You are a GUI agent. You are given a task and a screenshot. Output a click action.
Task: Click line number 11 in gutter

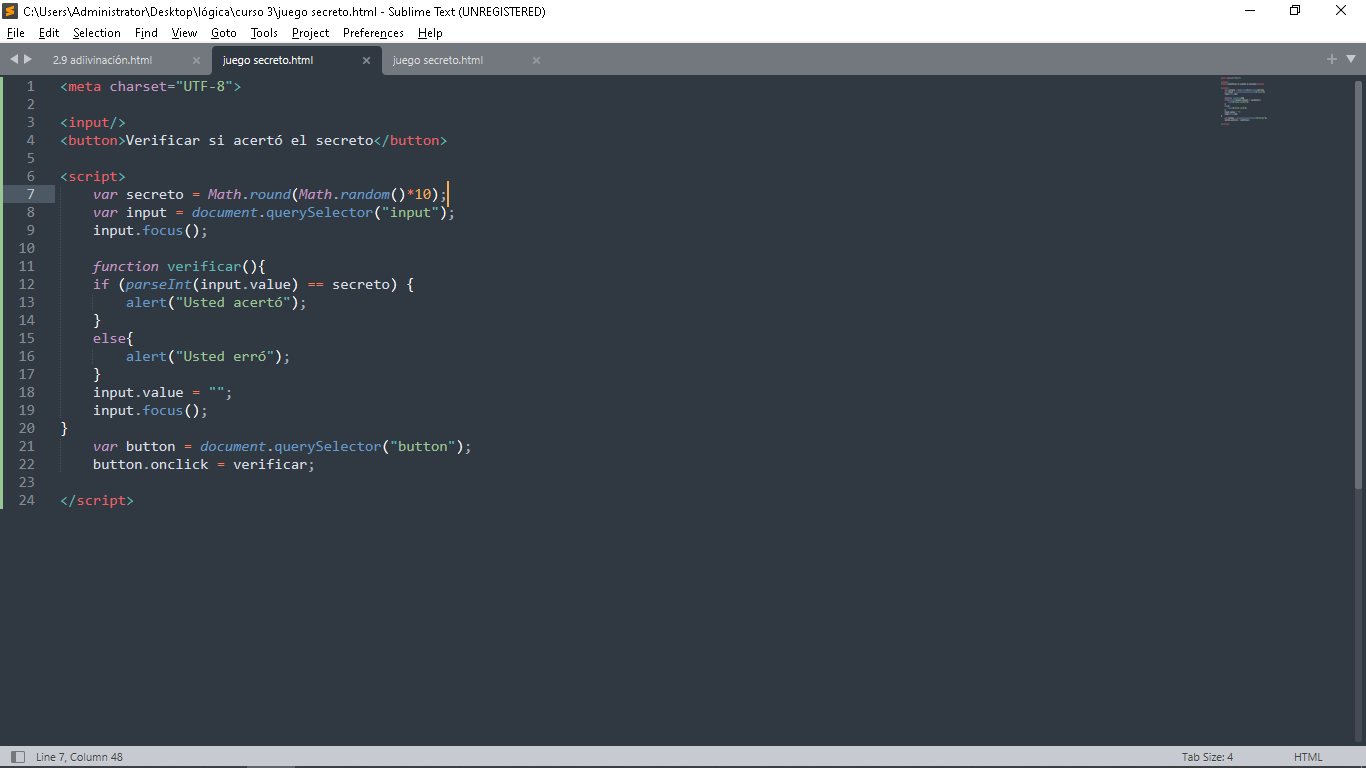pyautogui.click(x=27, y=266)
